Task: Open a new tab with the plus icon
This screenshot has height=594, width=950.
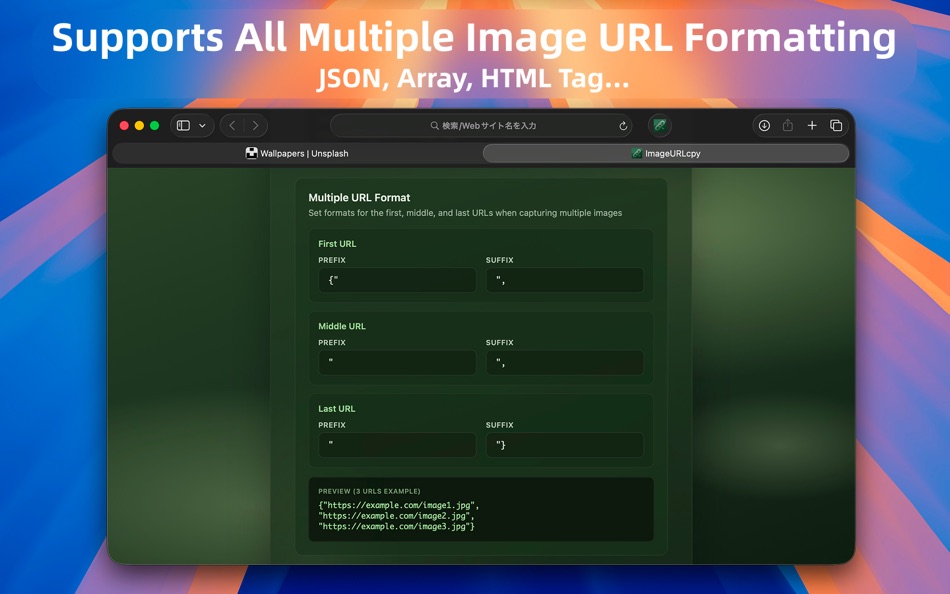Action: (812, 125)
